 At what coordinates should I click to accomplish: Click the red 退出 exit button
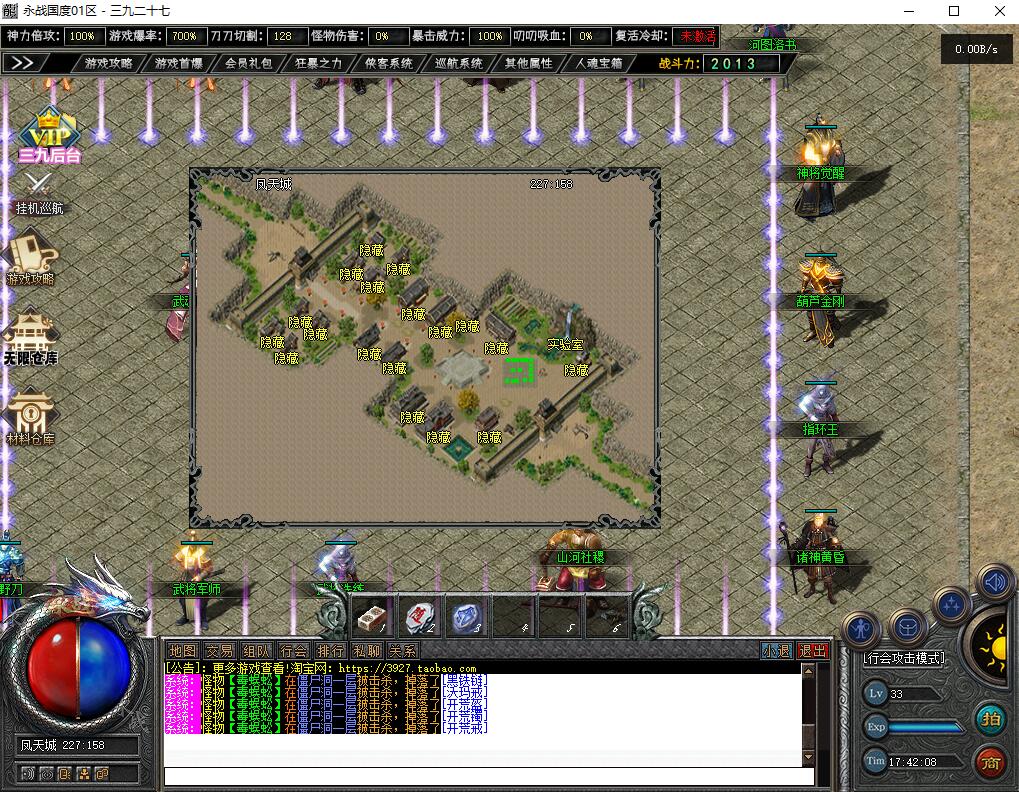(813, 651)
